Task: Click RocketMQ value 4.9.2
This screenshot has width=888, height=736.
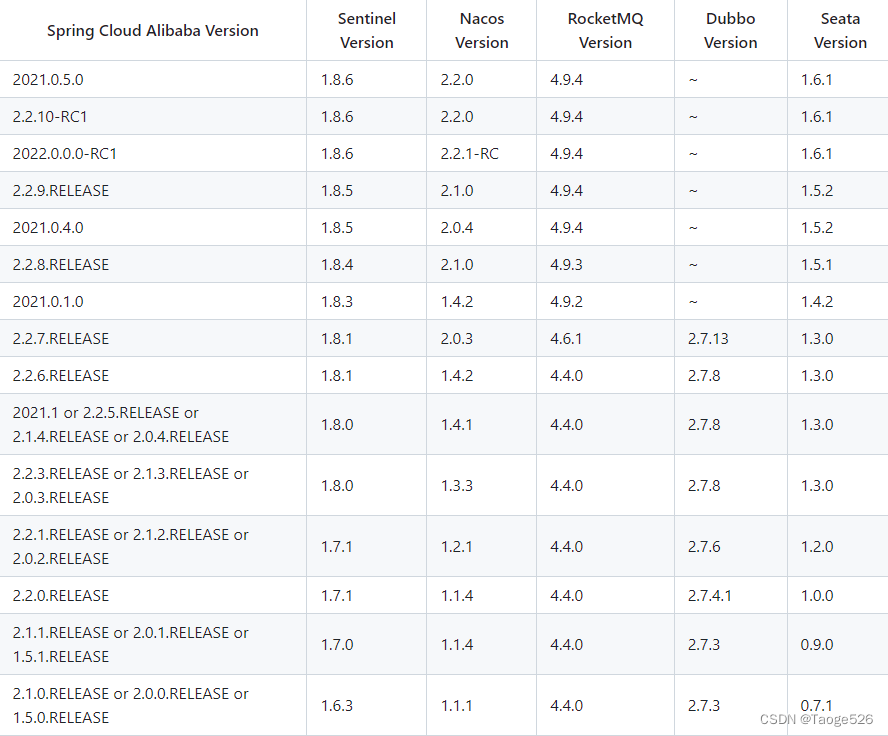Action: pyautogui.click(x=566, y=302)
